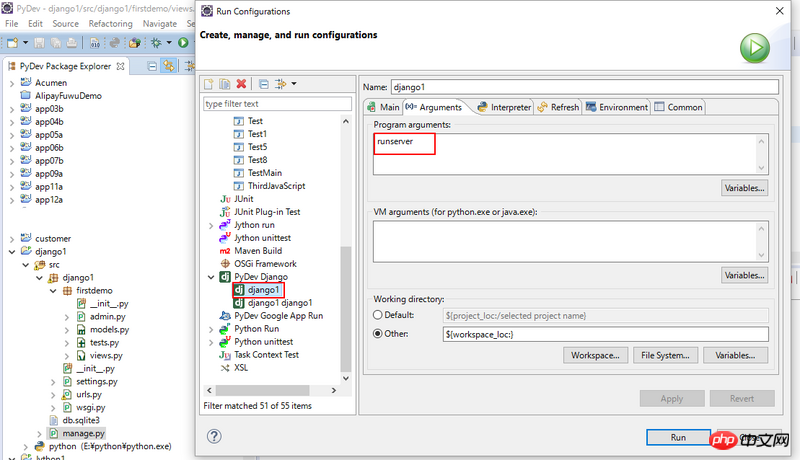Image resolution: width=800 pixels, height=460 pixels.
Task: Switch to the Interpreter tab
Action: [504, 107]
